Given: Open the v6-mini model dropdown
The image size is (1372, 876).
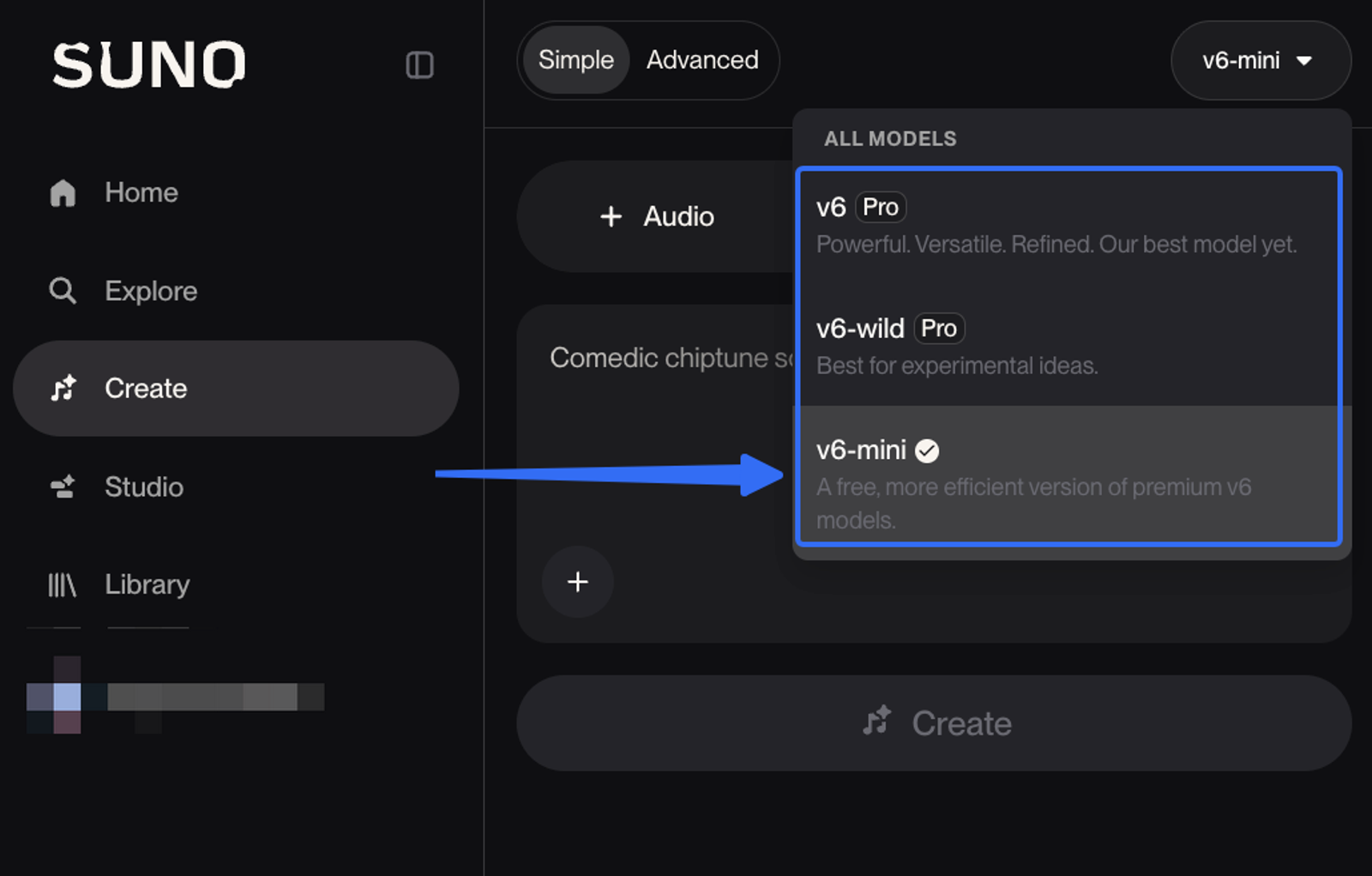Looking at the screenshot, I should 1261,60.
